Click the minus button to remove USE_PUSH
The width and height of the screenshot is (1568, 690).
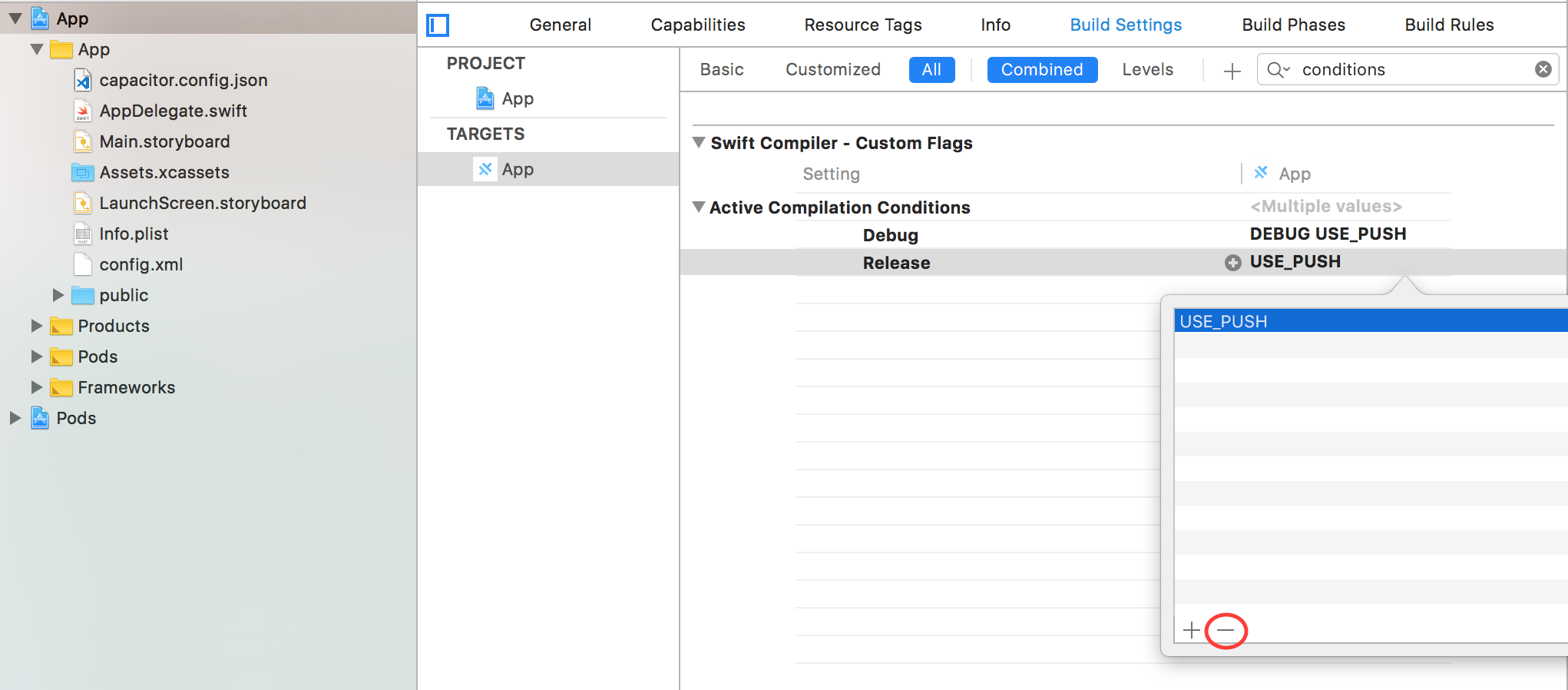1226,631
